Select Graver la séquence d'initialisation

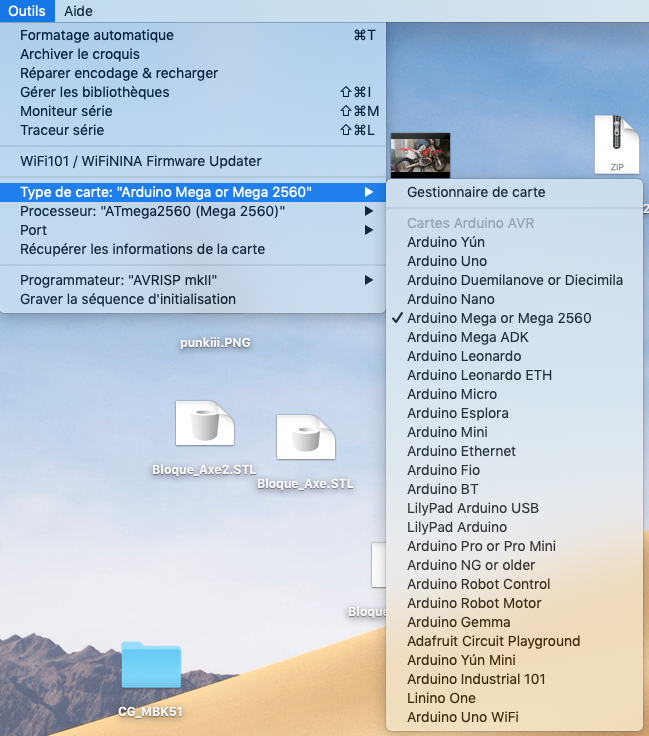193,299
